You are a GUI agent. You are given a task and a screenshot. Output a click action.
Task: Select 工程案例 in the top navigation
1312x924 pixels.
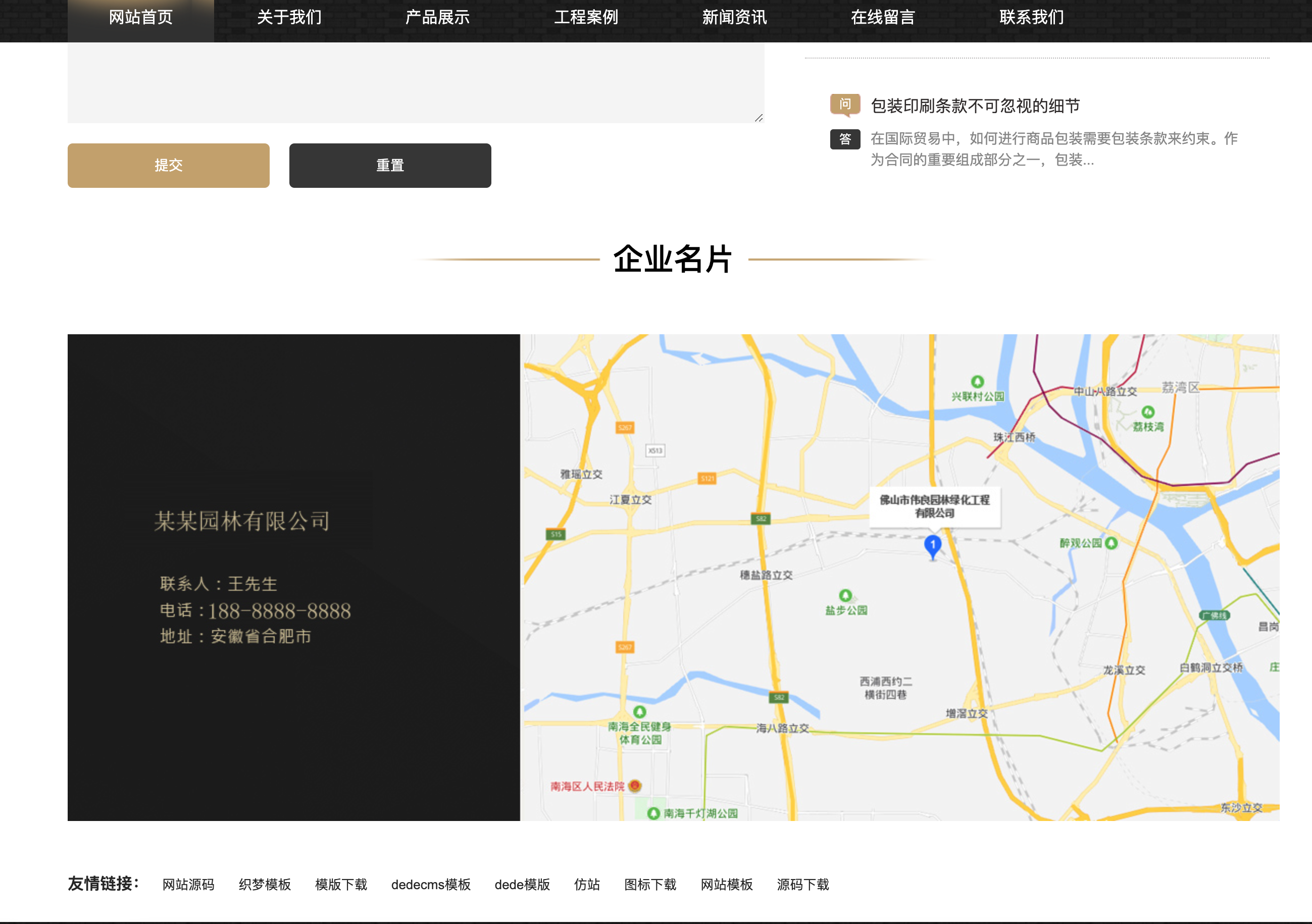[586, 18]
